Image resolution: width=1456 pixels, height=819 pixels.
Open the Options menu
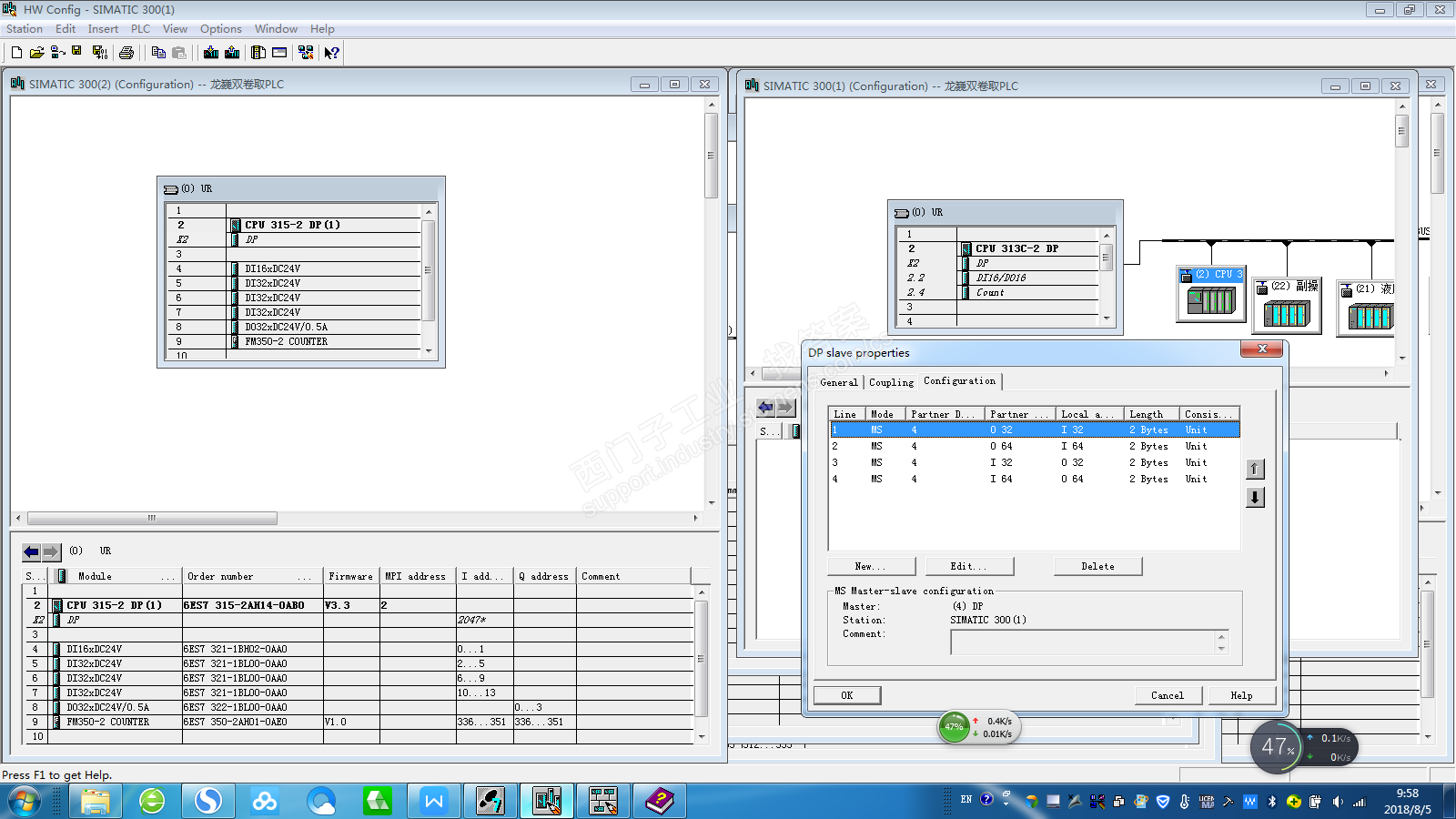click(x=221, y=29)
